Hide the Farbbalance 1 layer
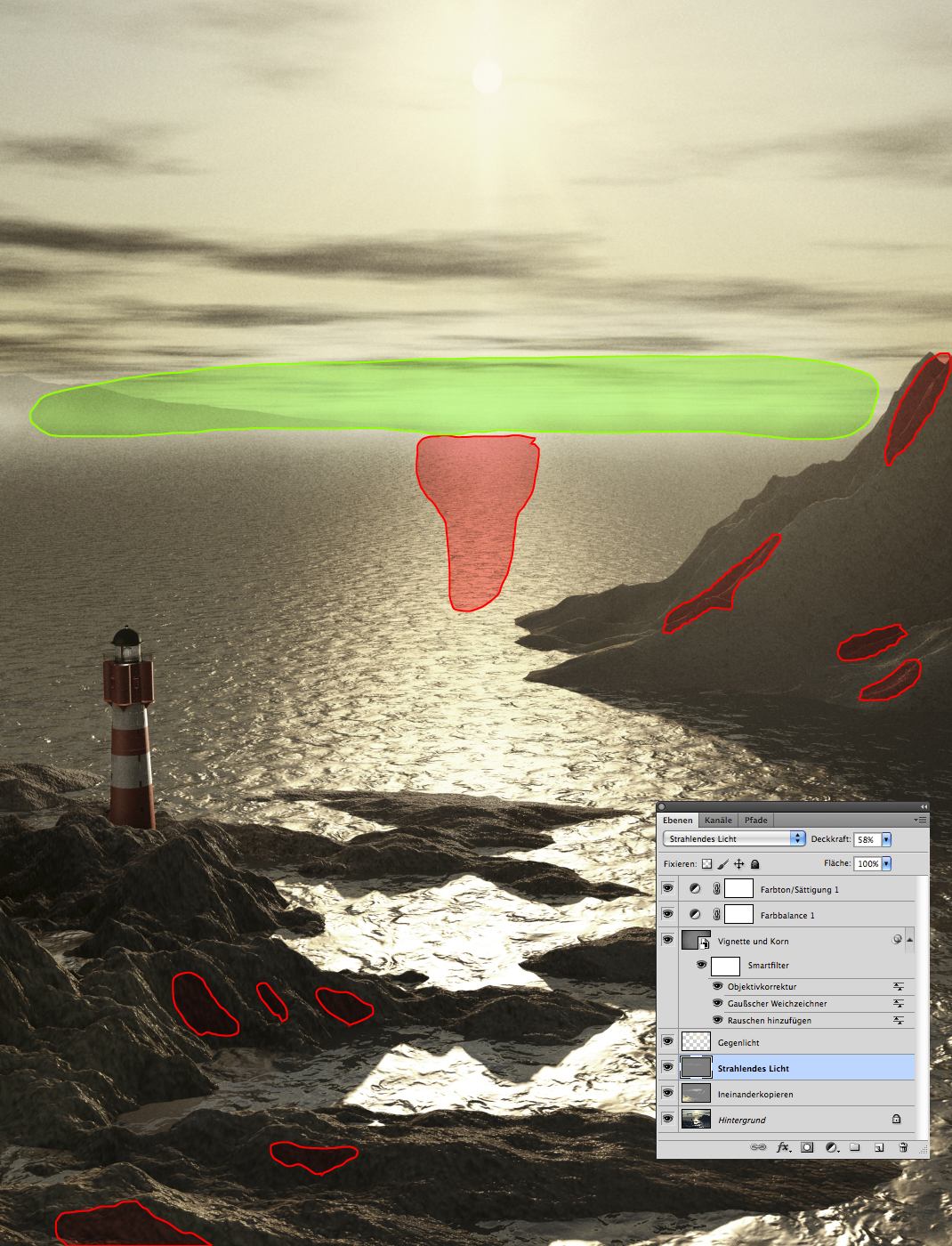This screenshot has width=952, height=1246. (x=667, y=913)
